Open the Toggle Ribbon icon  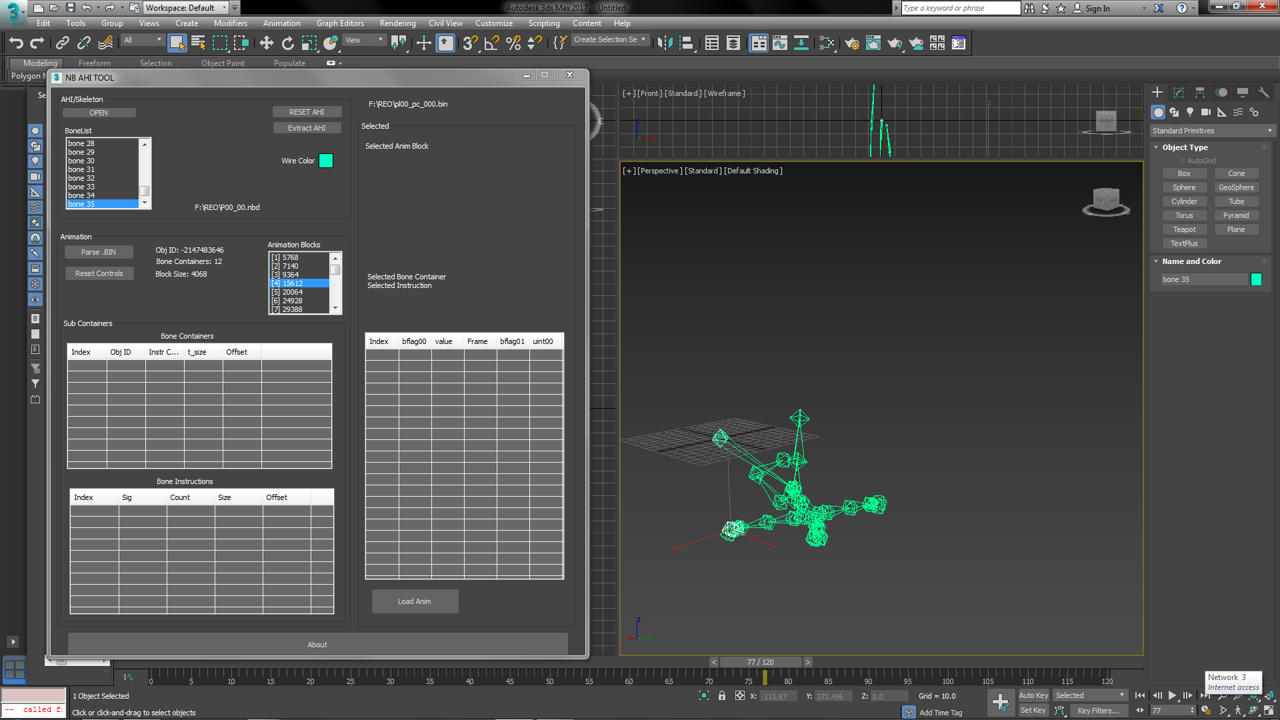759,43
